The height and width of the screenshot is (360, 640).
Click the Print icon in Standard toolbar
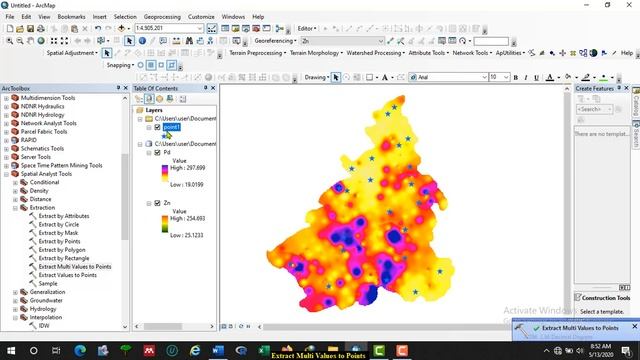tap(41, 29)
